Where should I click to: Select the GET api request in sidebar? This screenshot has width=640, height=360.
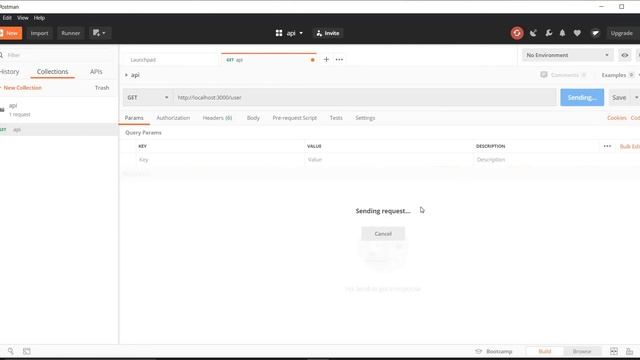pyautogui.click(x=59, y=130)
